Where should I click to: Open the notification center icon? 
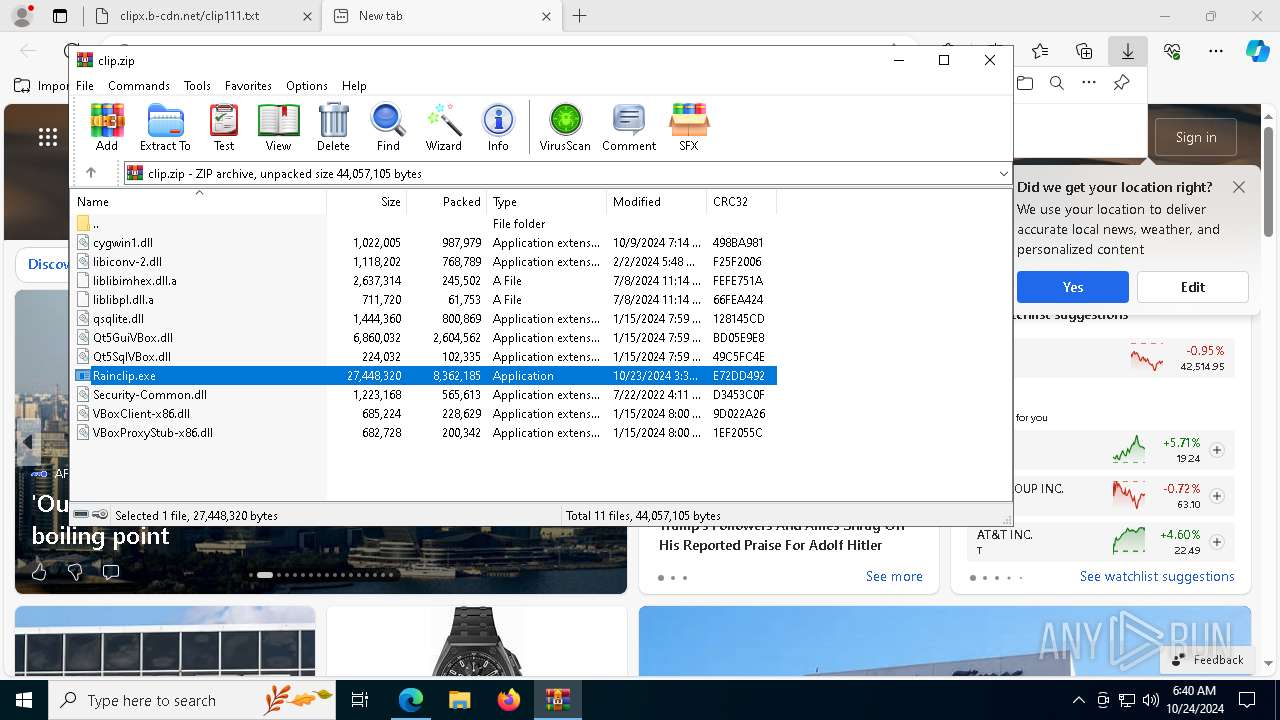click(1247, 700)
